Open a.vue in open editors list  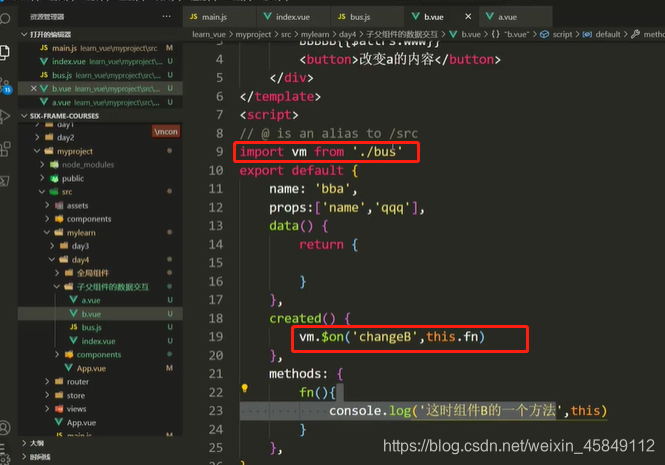pos(100,102)
